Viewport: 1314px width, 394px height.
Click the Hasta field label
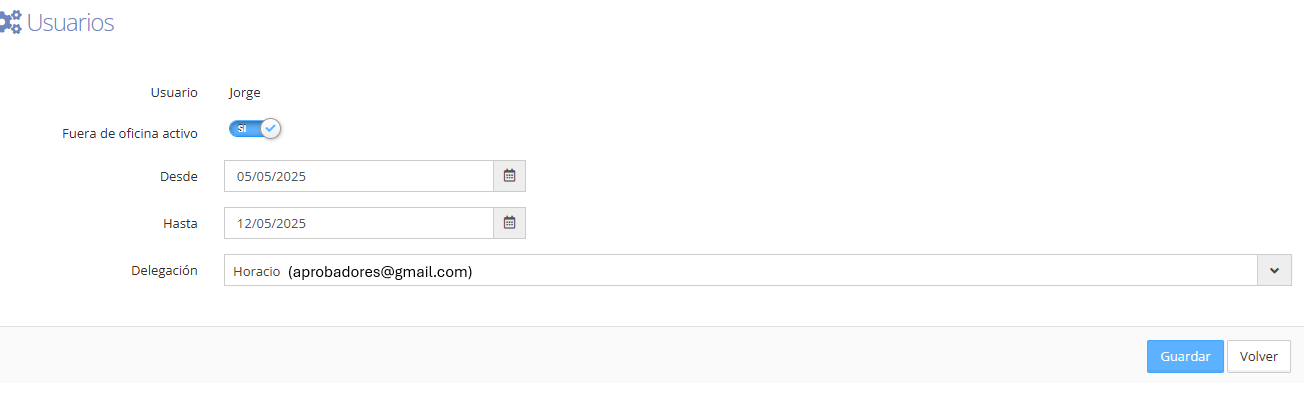click(x=180, y=223)
